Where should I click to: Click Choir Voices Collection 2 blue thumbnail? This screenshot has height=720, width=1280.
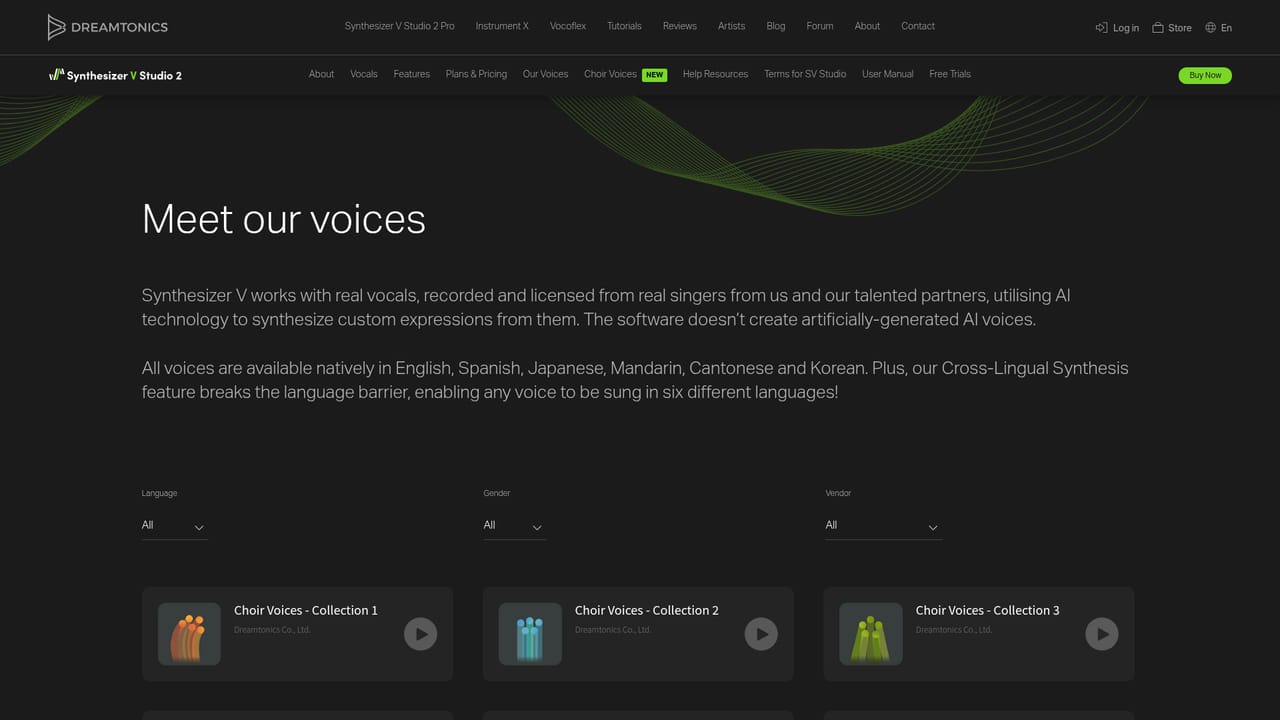coord(530,634)
